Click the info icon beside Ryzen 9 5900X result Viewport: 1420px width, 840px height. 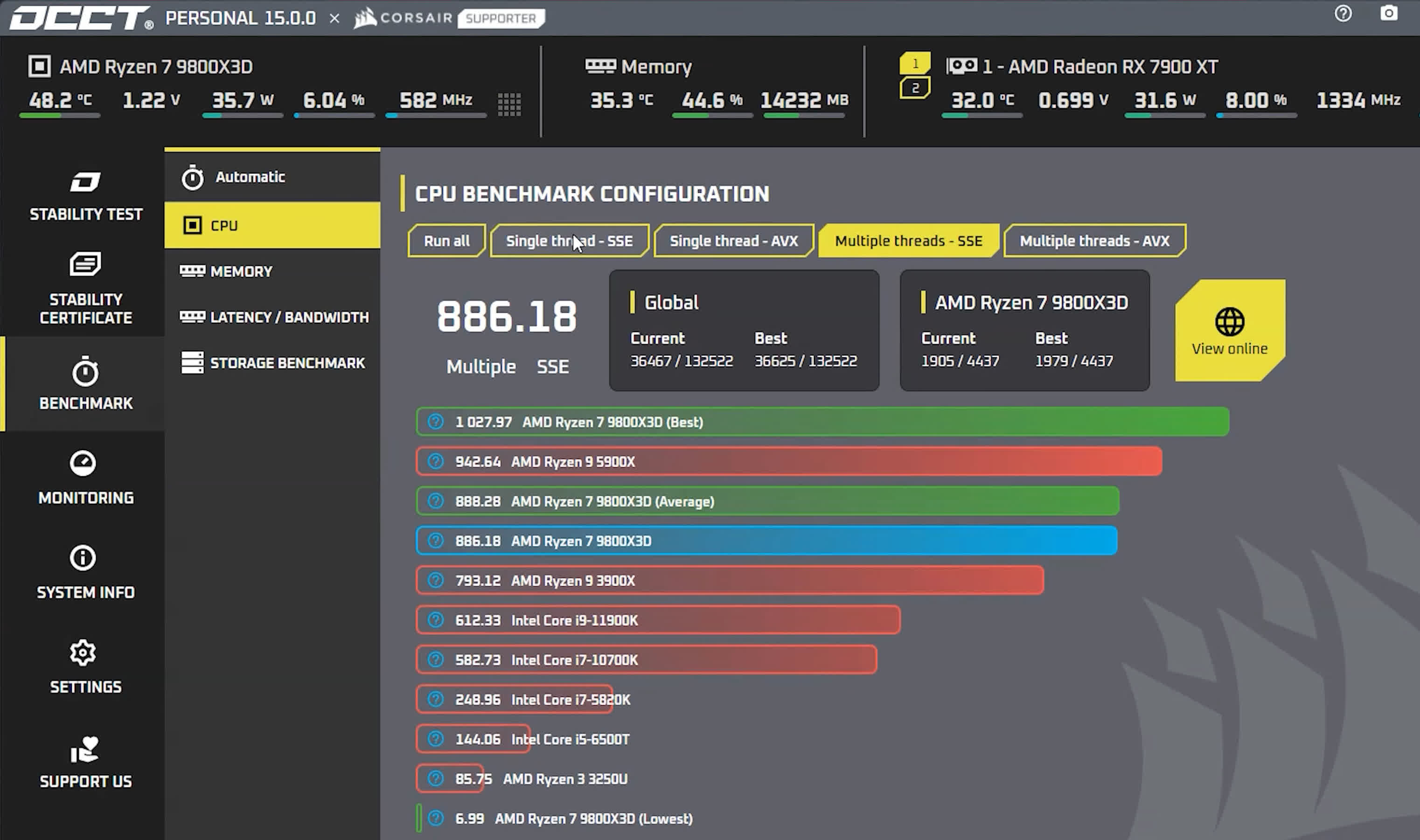[x=435, y=461]
